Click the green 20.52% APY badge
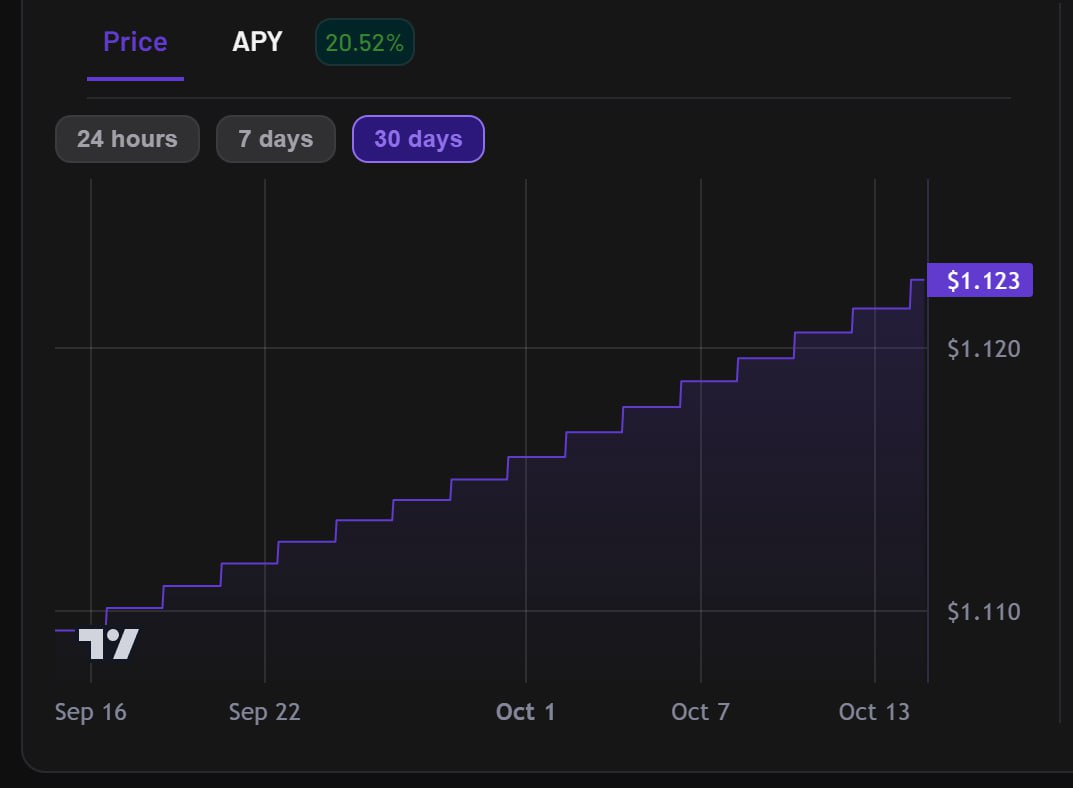 pyautogui.click(x=364, y=42)
